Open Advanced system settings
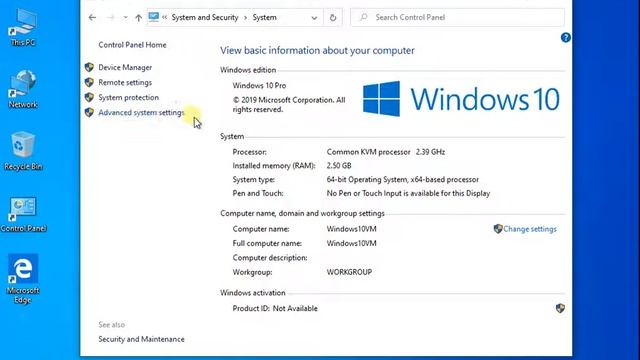The image size is (640, 360). [x=141, y=113]
